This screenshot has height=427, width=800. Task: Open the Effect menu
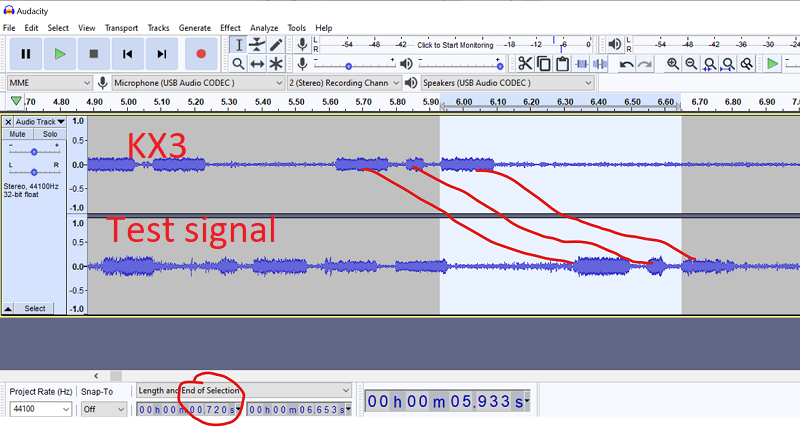[x=230, y=28]
